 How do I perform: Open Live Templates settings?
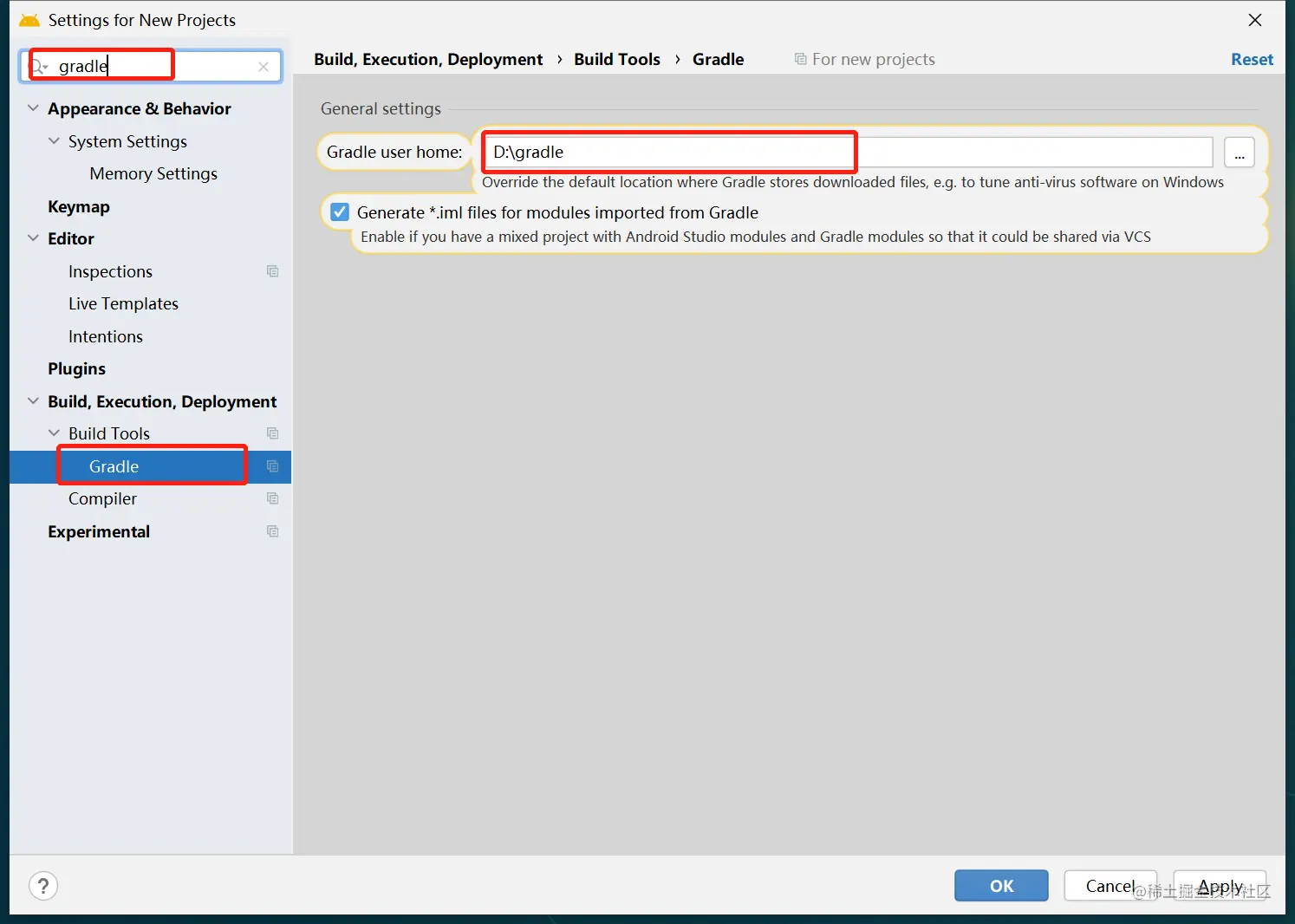pos(123,303)
